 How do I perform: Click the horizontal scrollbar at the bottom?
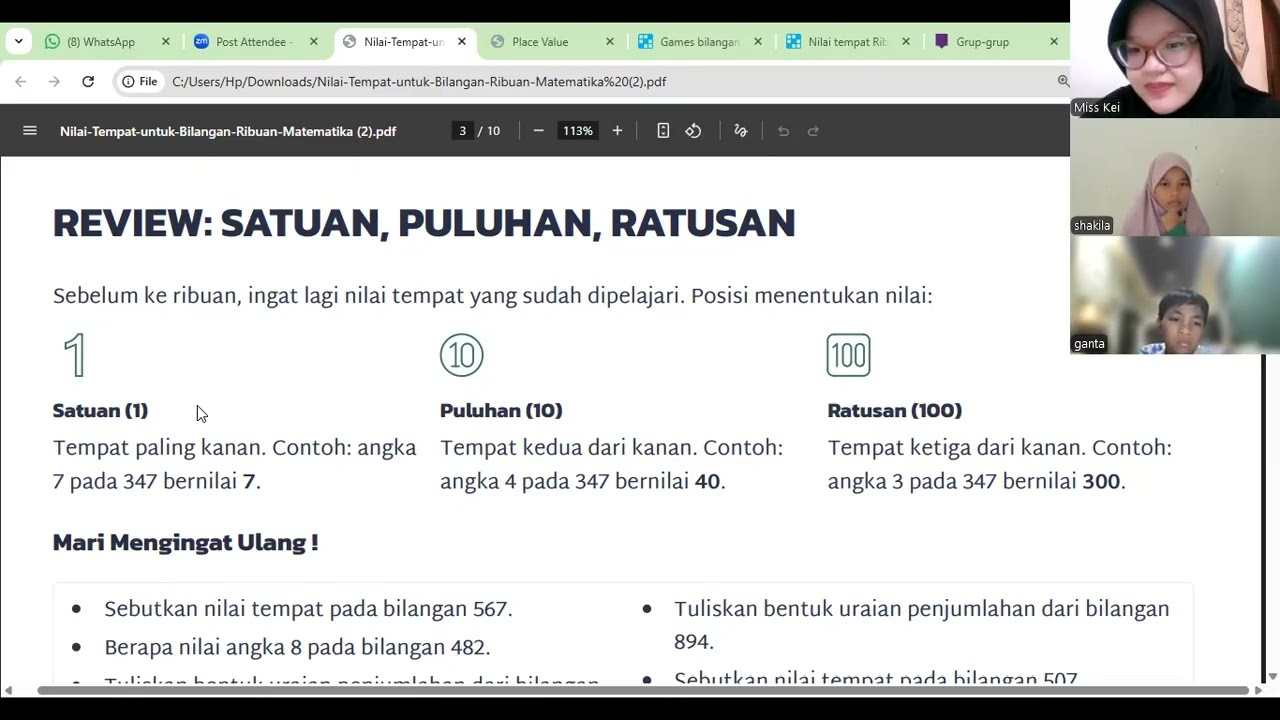(642, 690)
